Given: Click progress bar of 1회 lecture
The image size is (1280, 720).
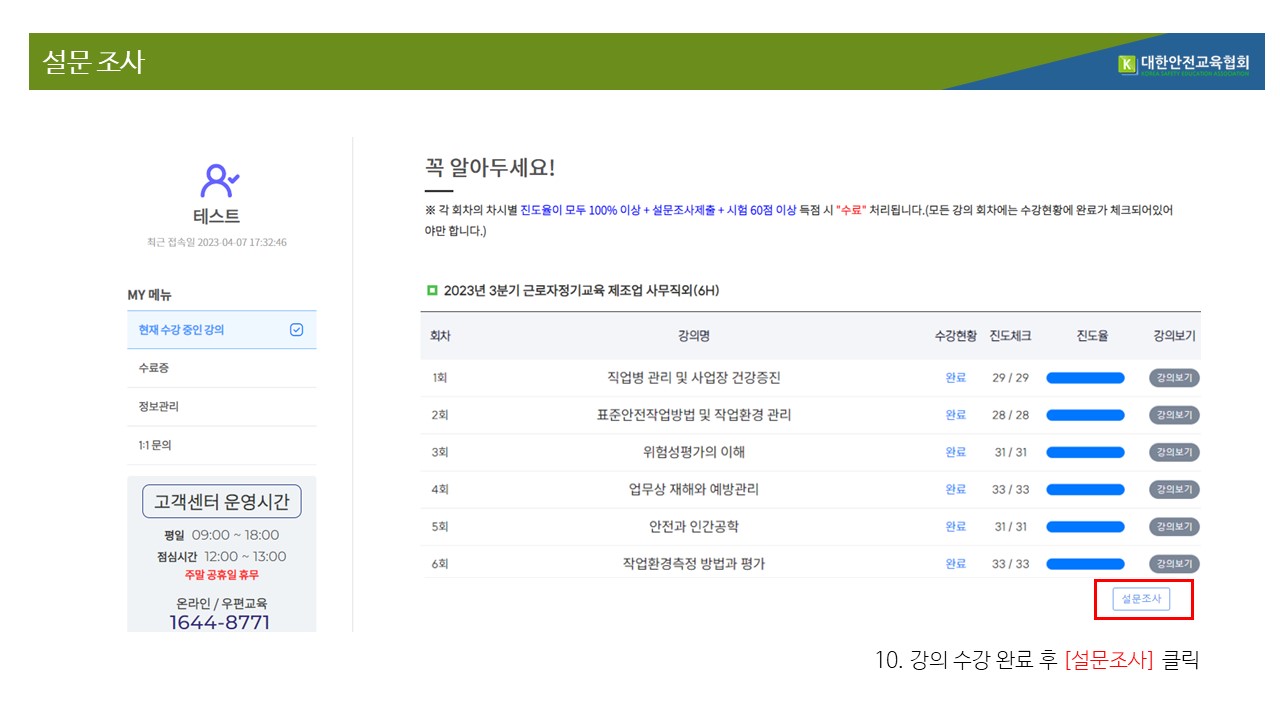Looking at the screenshot, I should click(1085, 378).
